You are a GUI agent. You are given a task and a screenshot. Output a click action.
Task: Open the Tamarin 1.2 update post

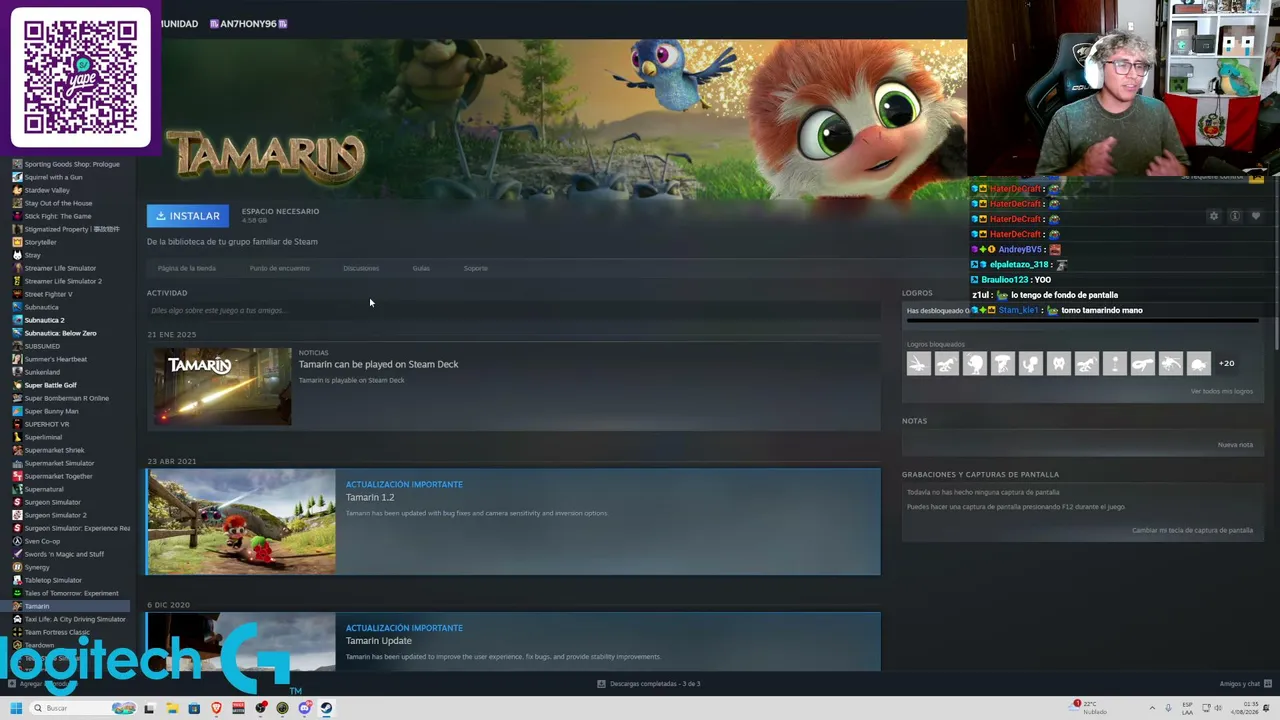coord(370,497)
